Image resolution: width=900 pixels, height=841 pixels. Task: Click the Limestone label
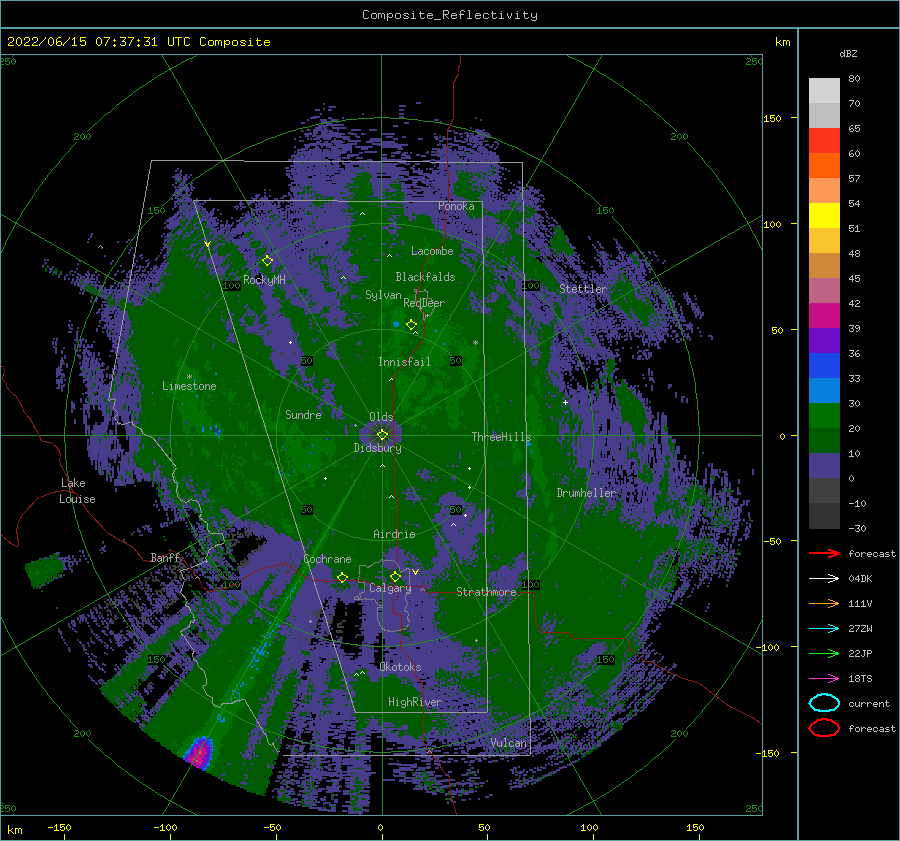tap(189, 386)
